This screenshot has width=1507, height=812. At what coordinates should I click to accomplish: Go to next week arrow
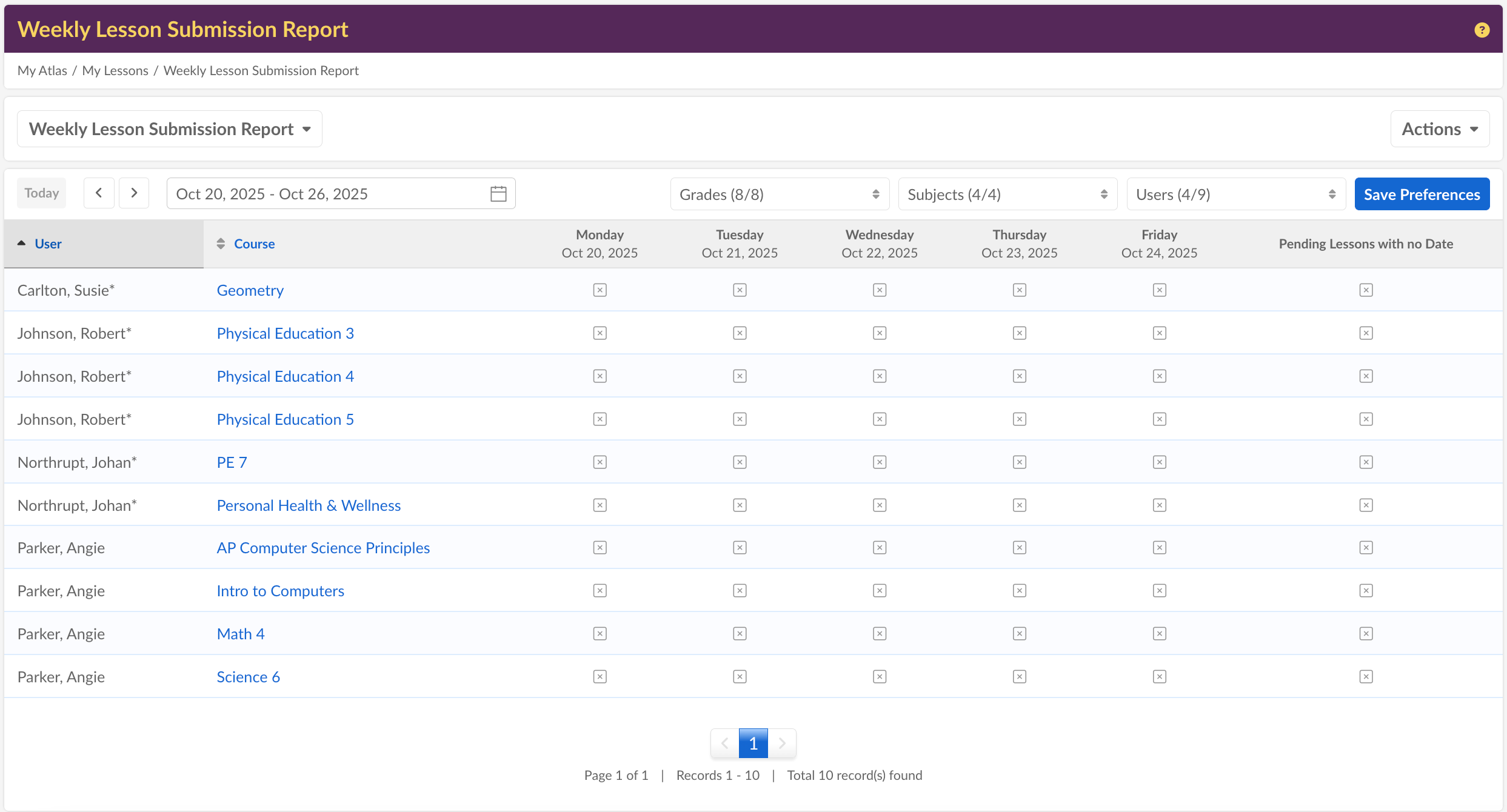[x=134, y=193]
